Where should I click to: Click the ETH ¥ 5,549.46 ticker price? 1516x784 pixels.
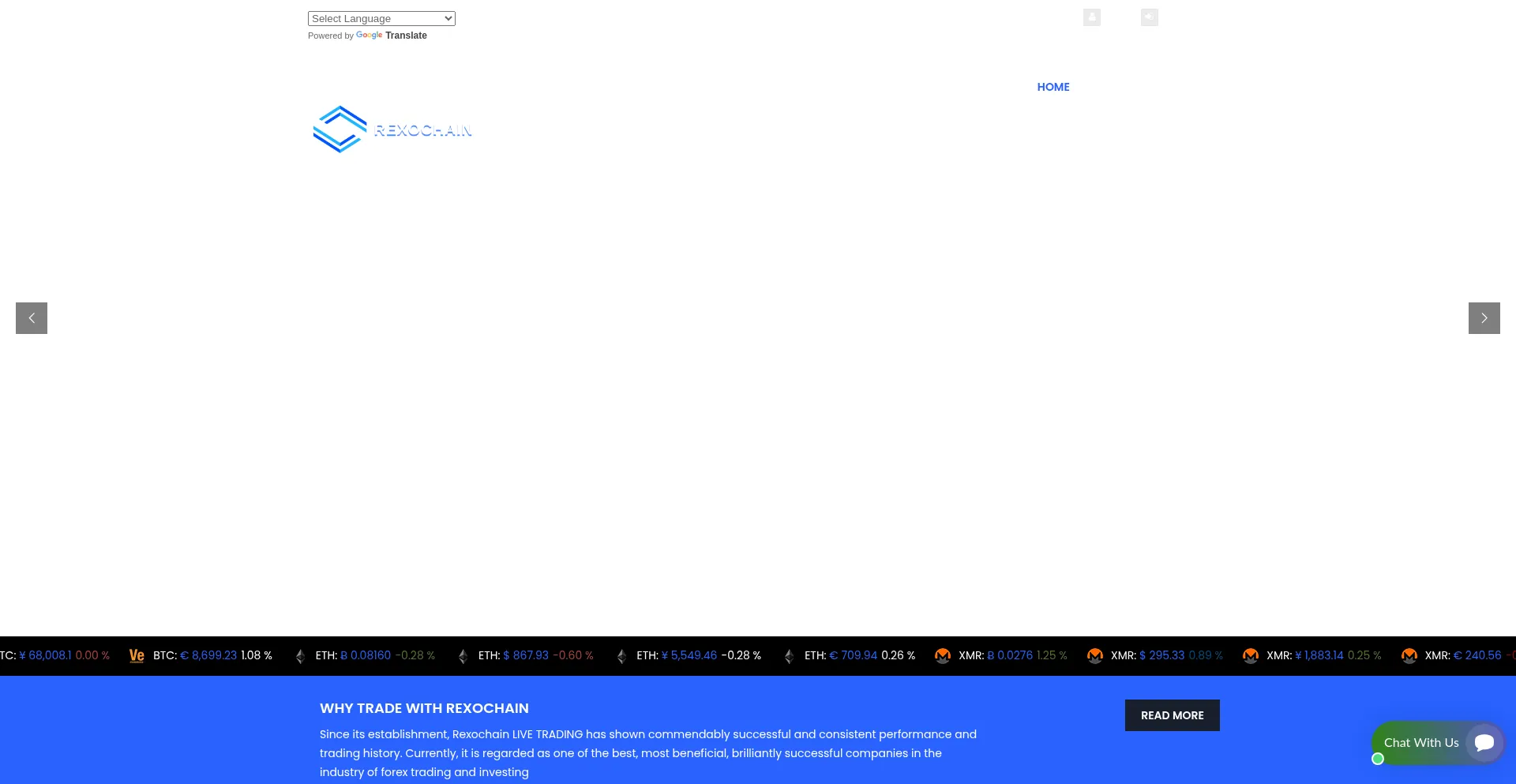click(x=689, y=655)
